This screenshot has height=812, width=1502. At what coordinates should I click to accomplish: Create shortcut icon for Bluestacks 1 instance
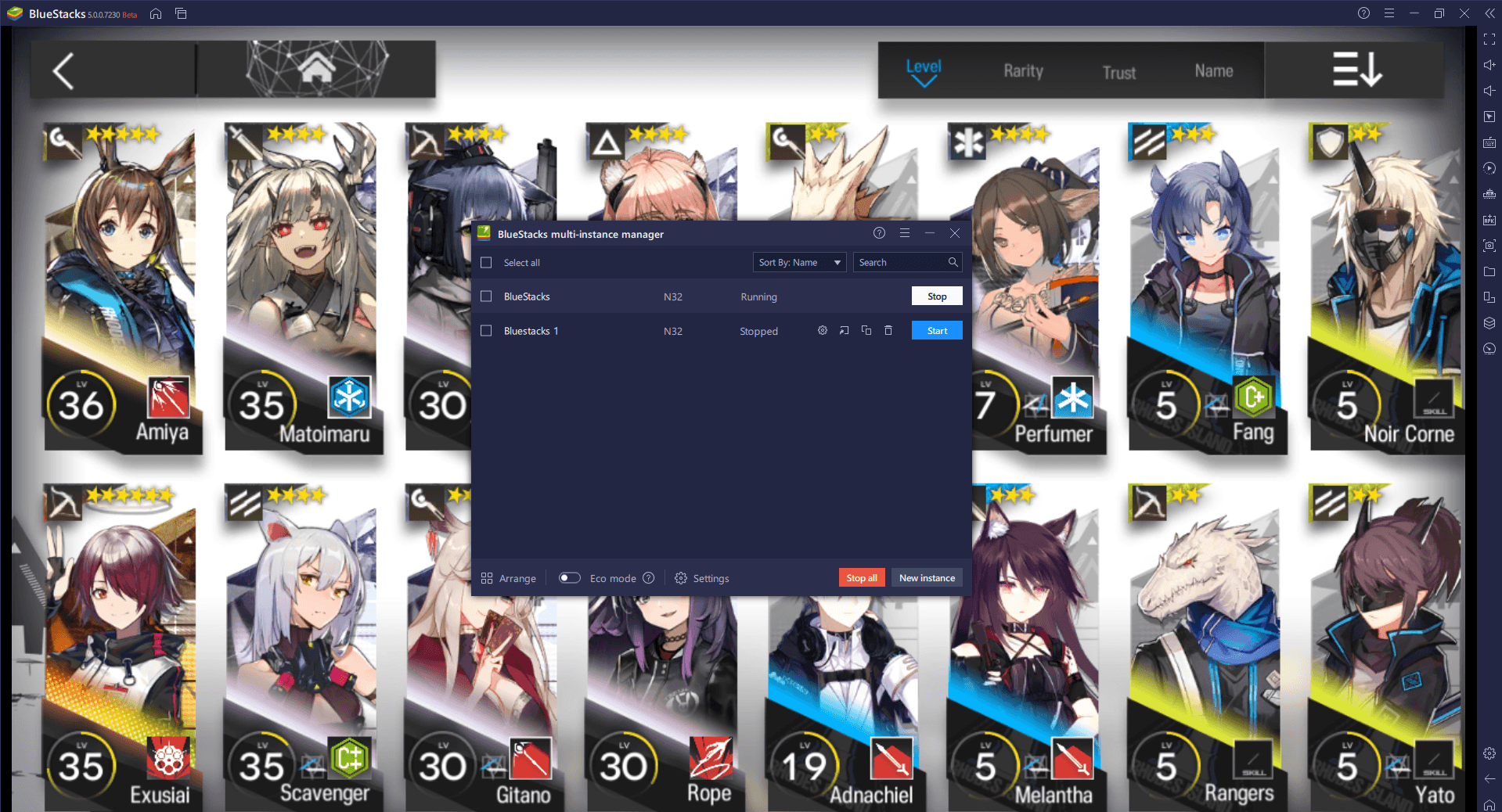[x=845, y=331]
